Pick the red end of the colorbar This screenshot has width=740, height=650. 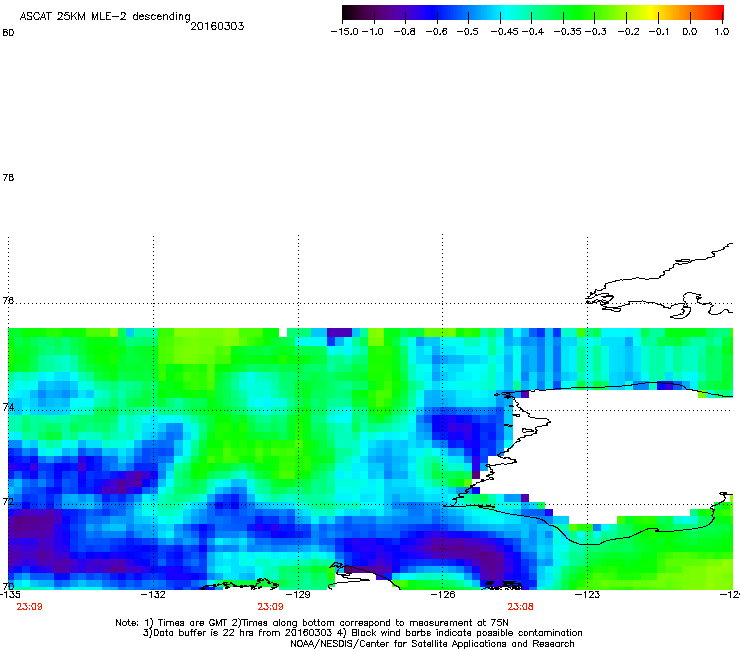click(717, 13)
